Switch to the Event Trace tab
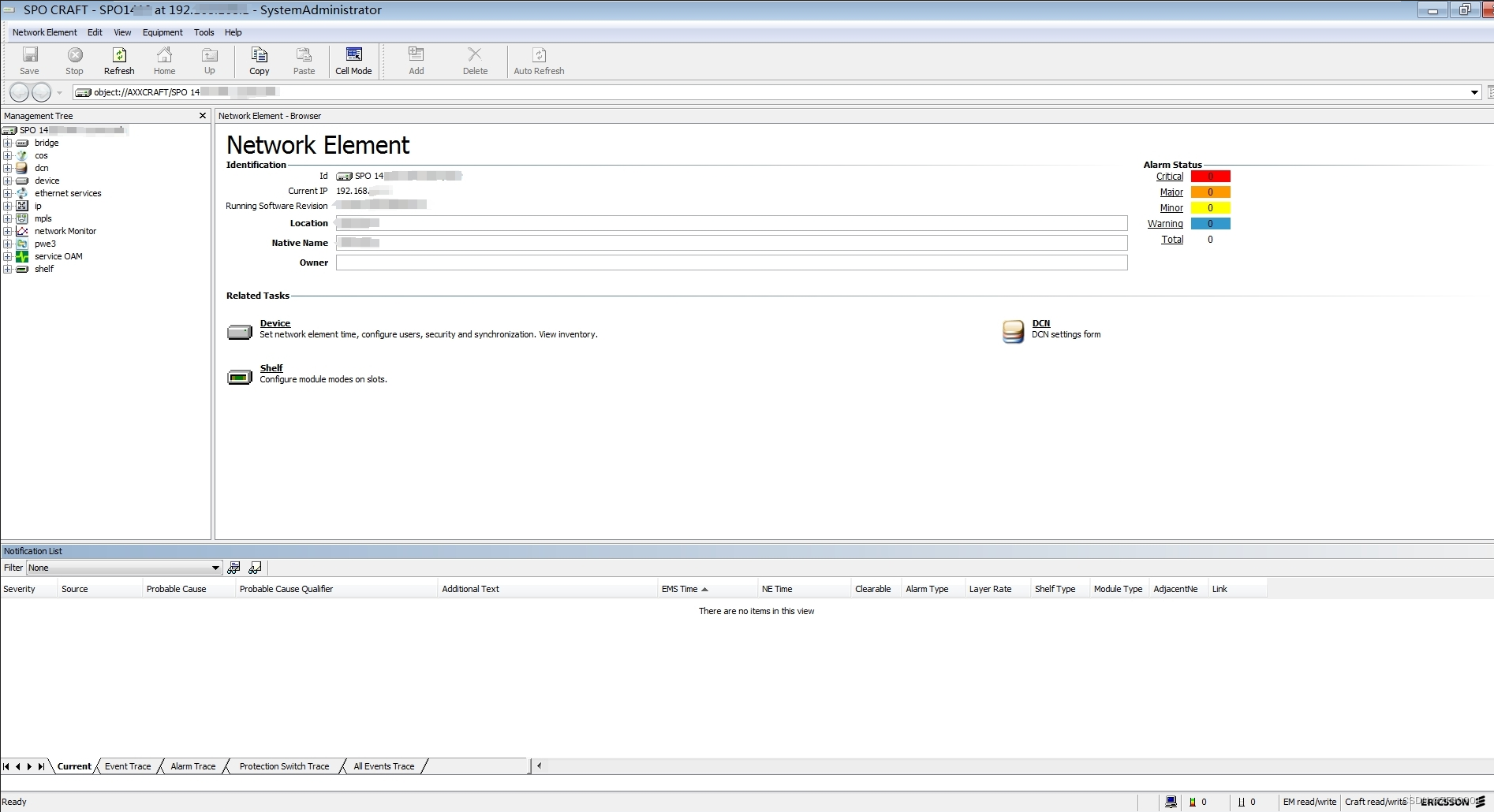This screenshot has width=1494, height=812. point(128,766)
